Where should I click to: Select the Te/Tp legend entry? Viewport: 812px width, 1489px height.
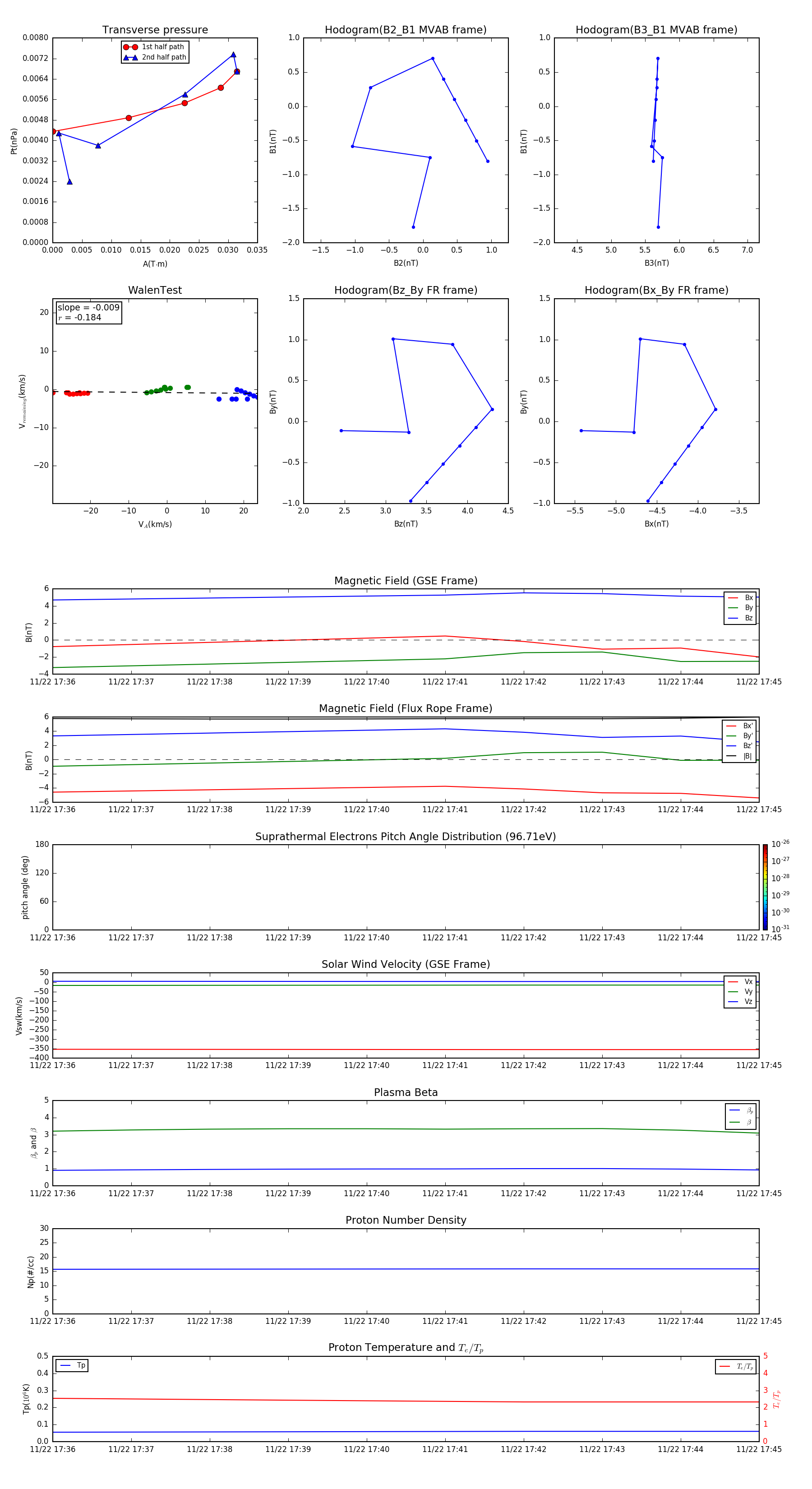coord(736,1366)
